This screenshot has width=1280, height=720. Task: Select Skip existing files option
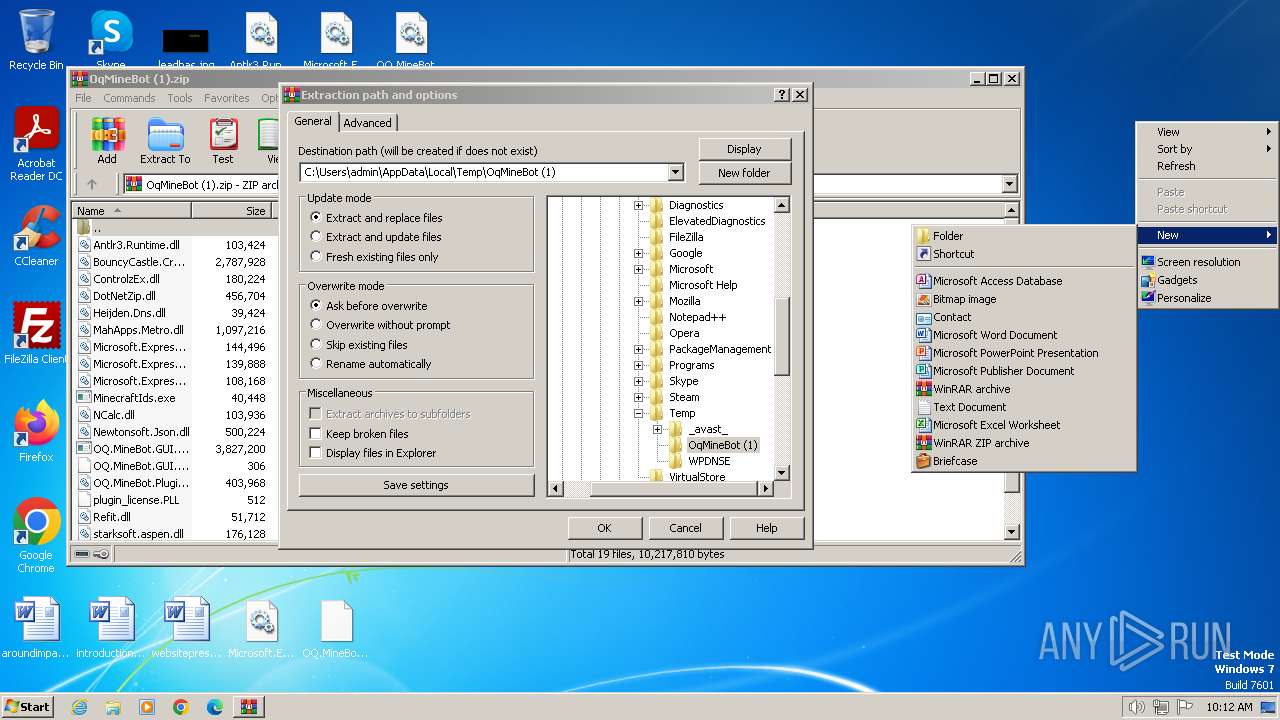coord(316,345)
